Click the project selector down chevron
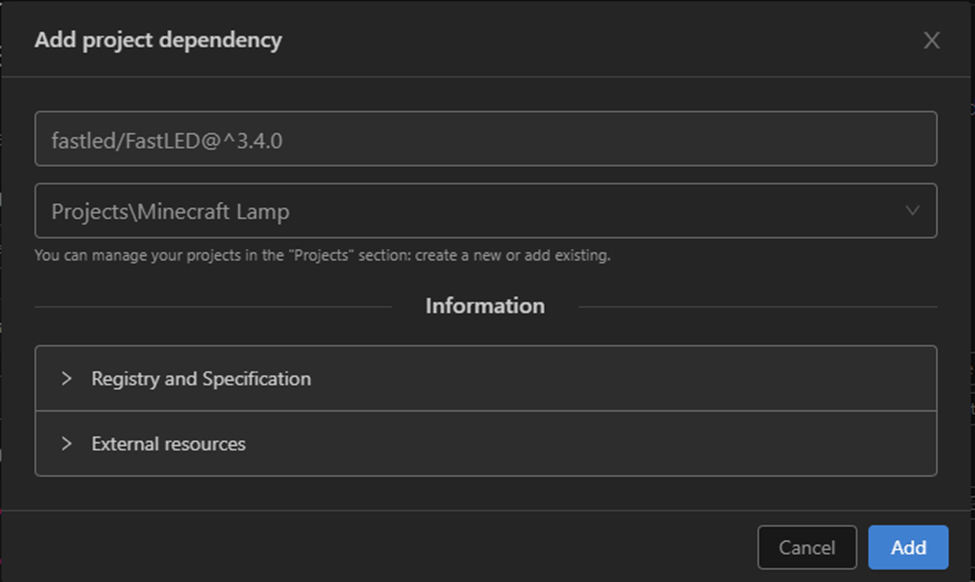Viewport: 975px width, 582px height. tap(911, 211)
